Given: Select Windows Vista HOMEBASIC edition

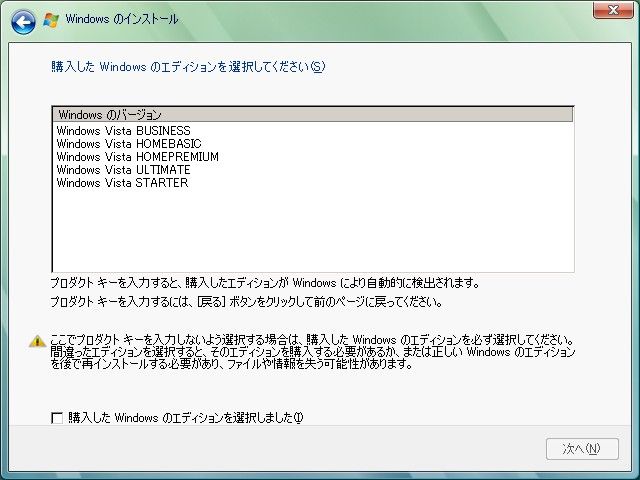Looking at the screenshot, I should point(128,144).
